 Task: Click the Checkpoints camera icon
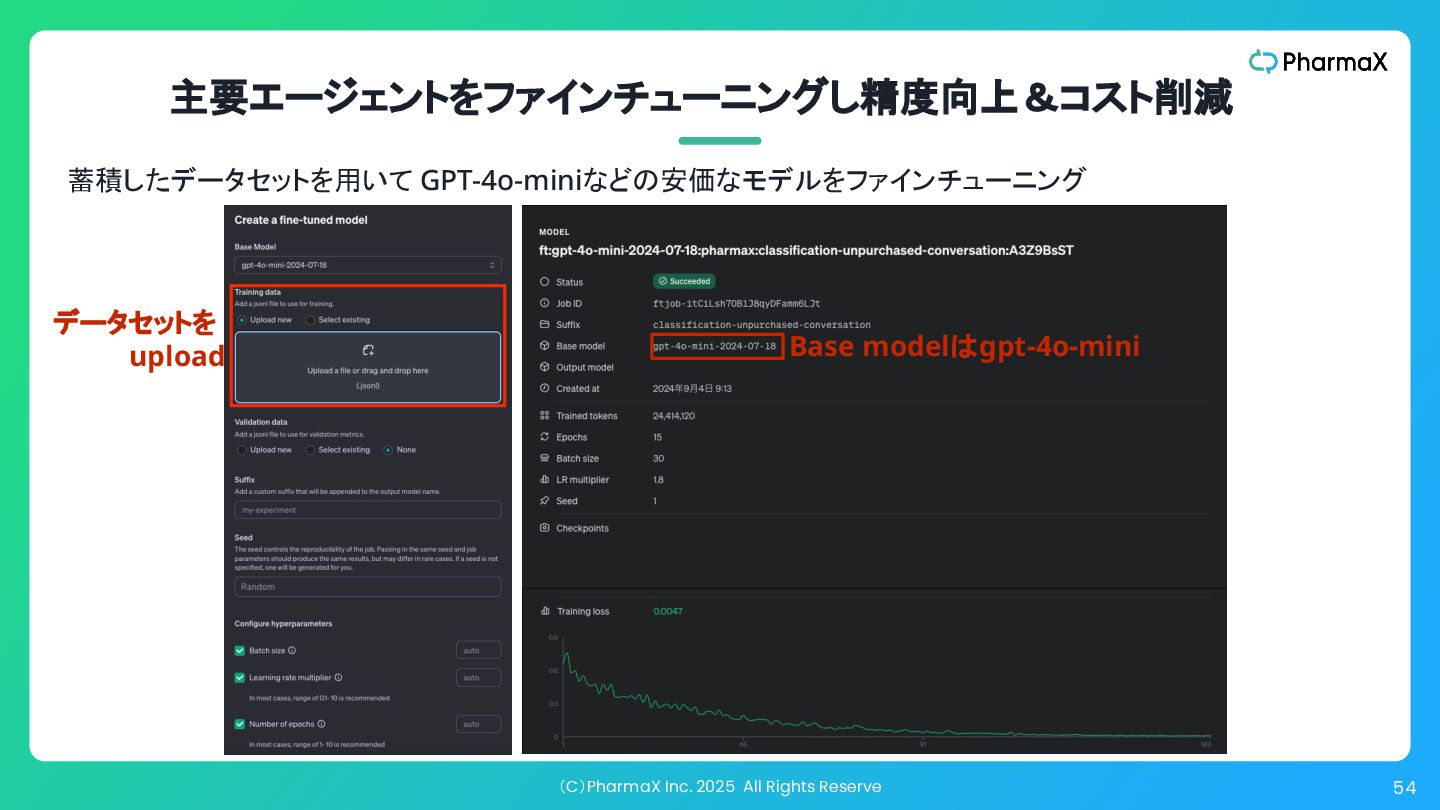tap(544, 527)
